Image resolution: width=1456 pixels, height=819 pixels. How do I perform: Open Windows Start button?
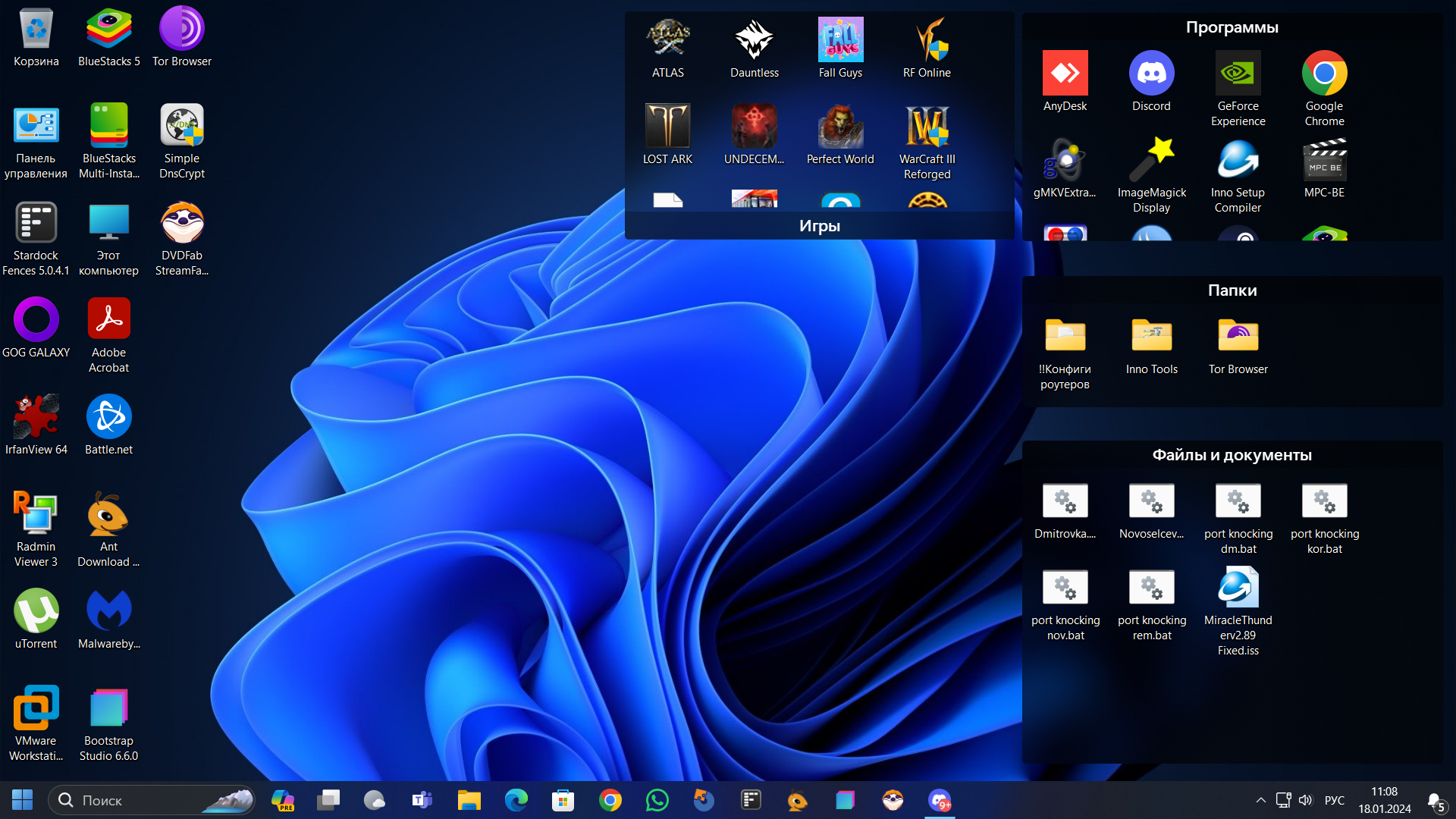(x=22, y=800)
